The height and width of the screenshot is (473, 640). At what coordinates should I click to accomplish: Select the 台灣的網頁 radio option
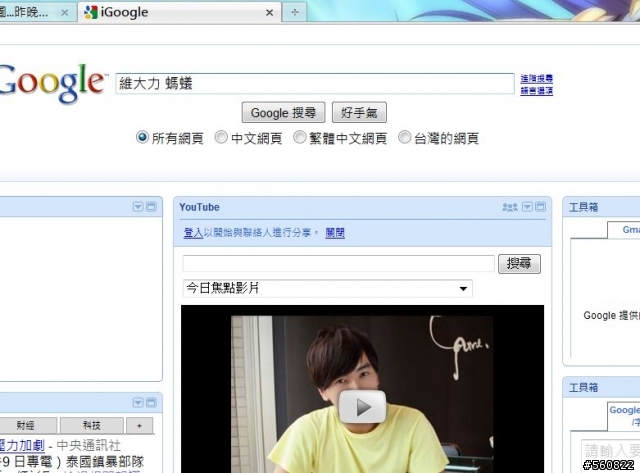click(404, 138)
